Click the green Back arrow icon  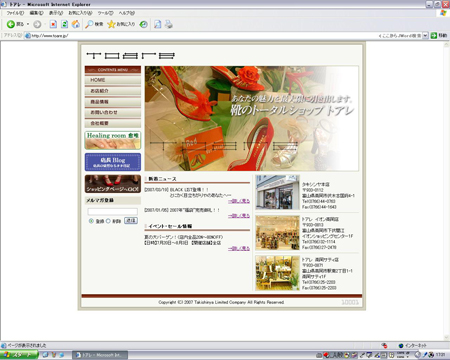tap(10, 24)
